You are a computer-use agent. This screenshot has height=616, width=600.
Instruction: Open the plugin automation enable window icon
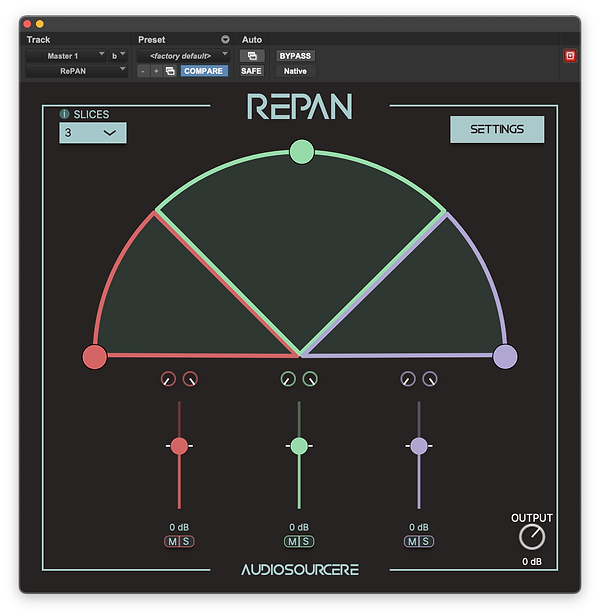252,56
